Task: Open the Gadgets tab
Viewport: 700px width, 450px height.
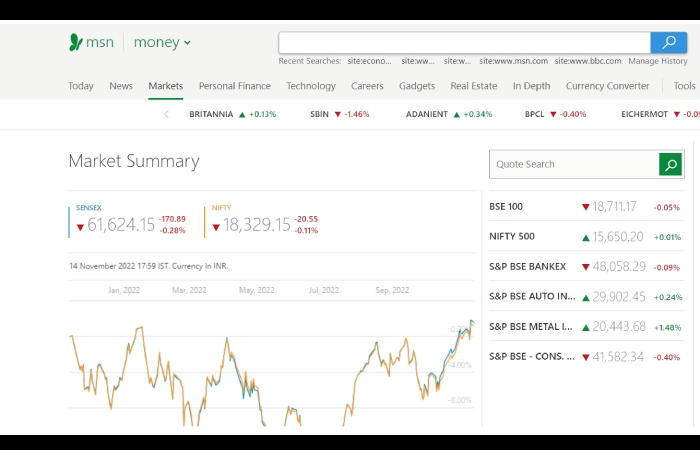Action: click(417, 86)
